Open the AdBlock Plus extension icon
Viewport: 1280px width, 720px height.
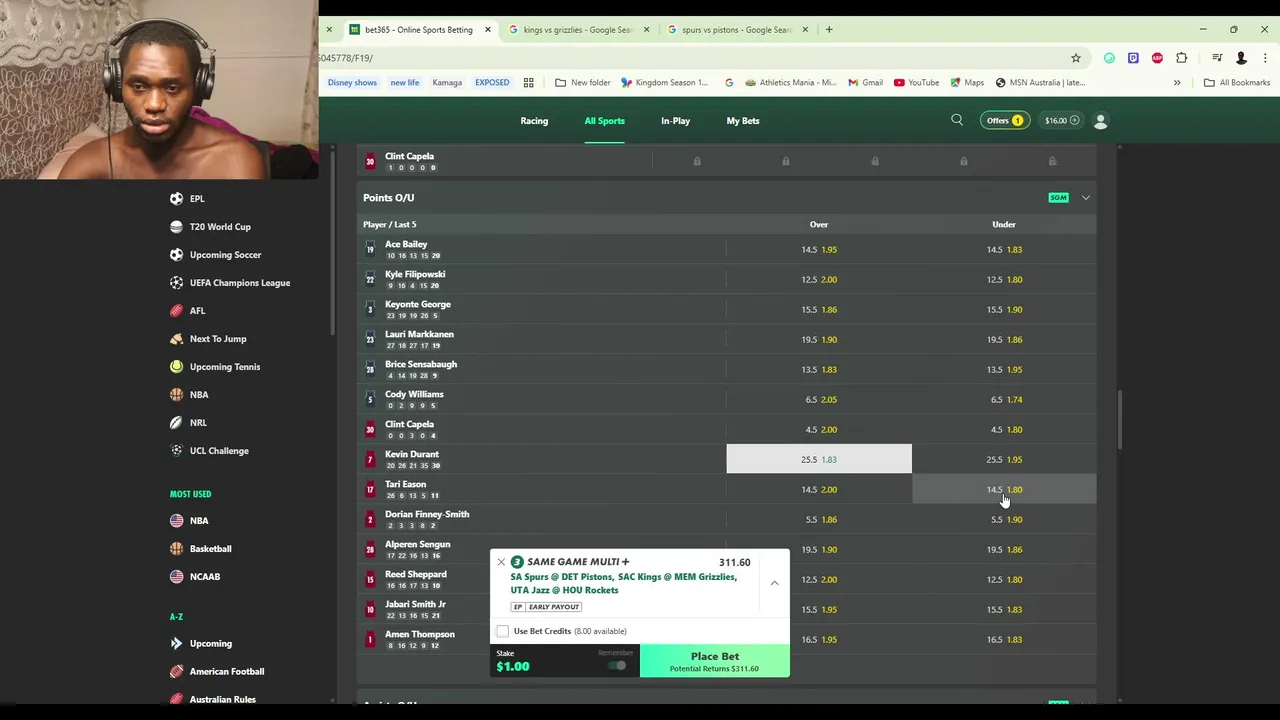pos(1157,58)
